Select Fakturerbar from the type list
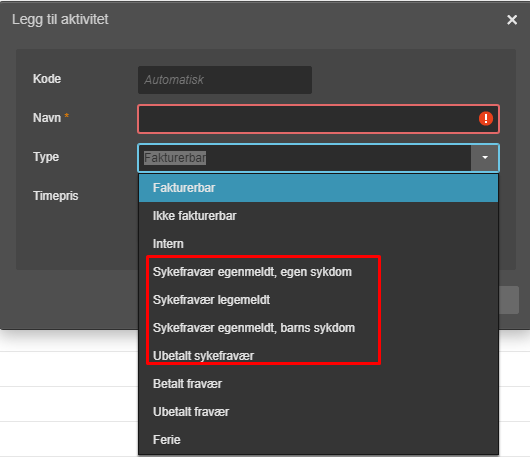The height and width of the screenshot is (457, 530). tap(318, 188)
